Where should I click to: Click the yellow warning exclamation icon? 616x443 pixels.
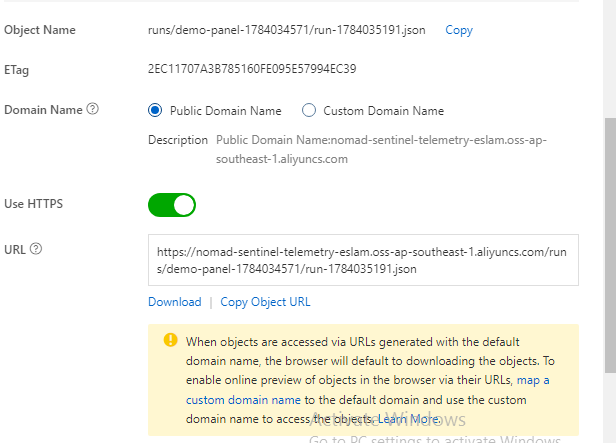(170, 340)
